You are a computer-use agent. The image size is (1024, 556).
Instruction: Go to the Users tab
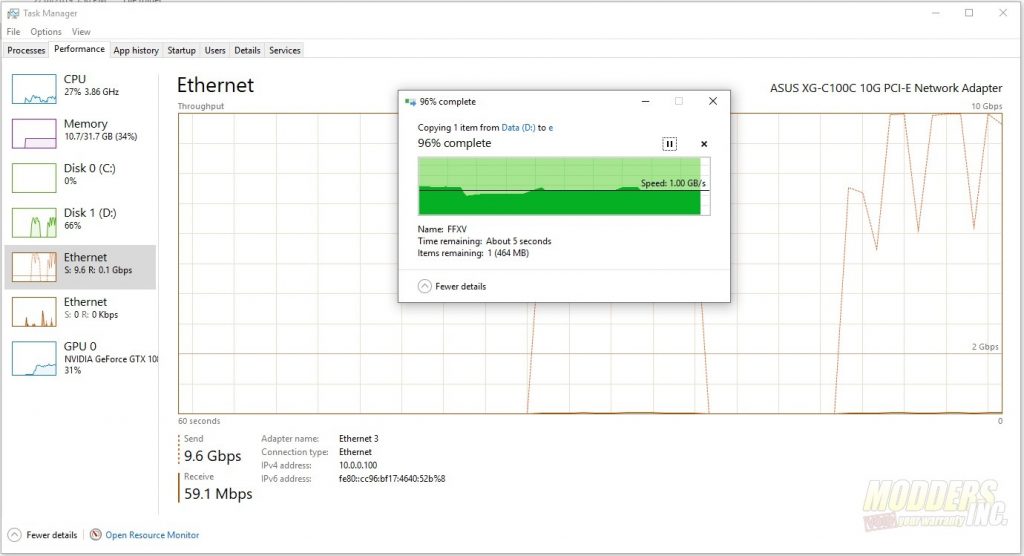tap(215, 50)
